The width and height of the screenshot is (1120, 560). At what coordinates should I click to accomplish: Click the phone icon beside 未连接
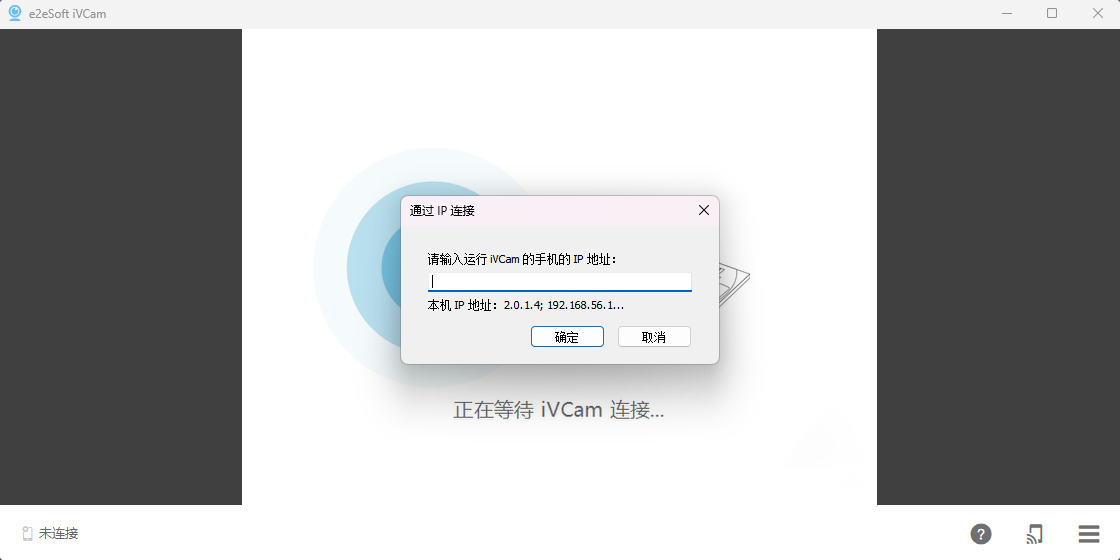point(27,534)
